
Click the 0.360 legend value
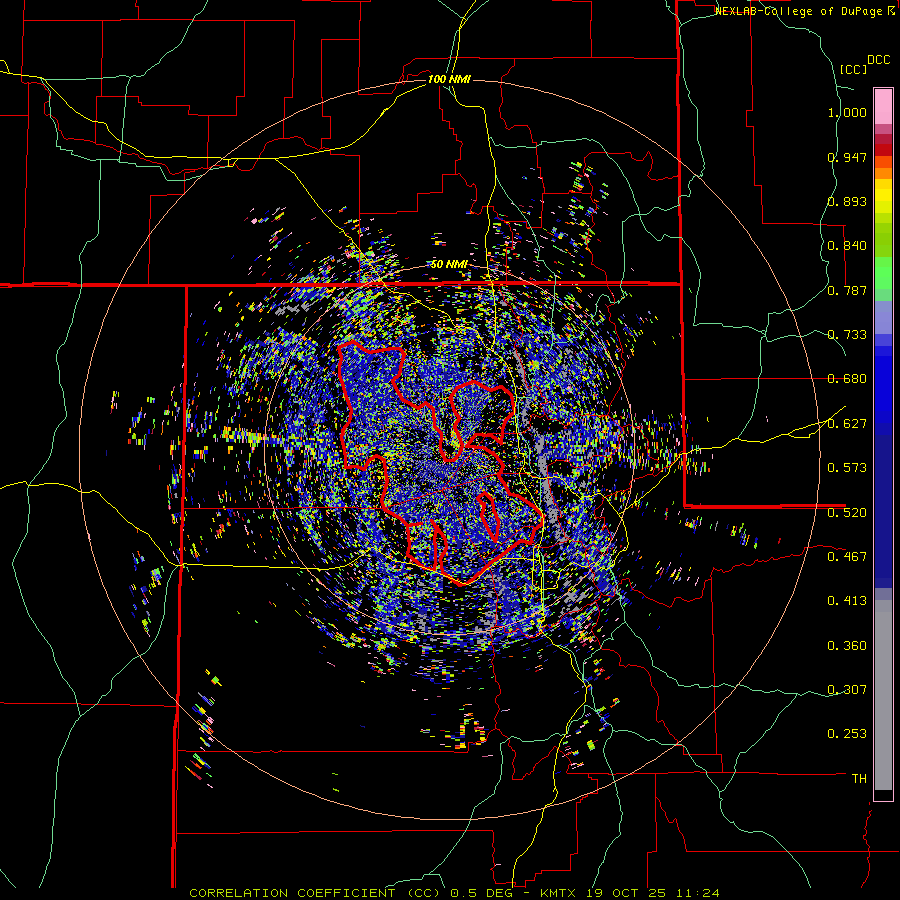tap(847, 646)
